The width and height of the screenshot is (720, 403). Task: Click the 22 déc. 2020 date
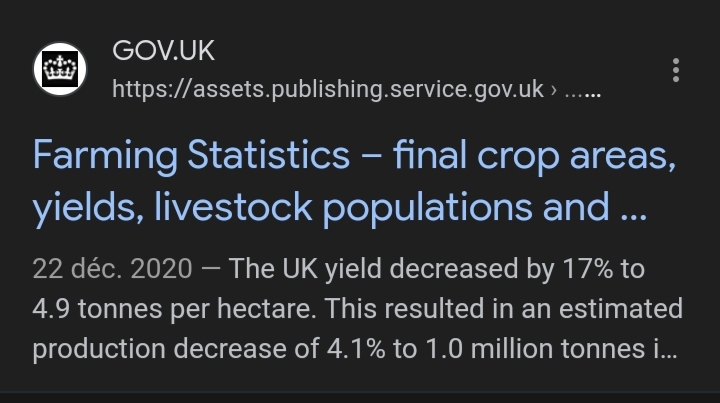tap(109, 270)
